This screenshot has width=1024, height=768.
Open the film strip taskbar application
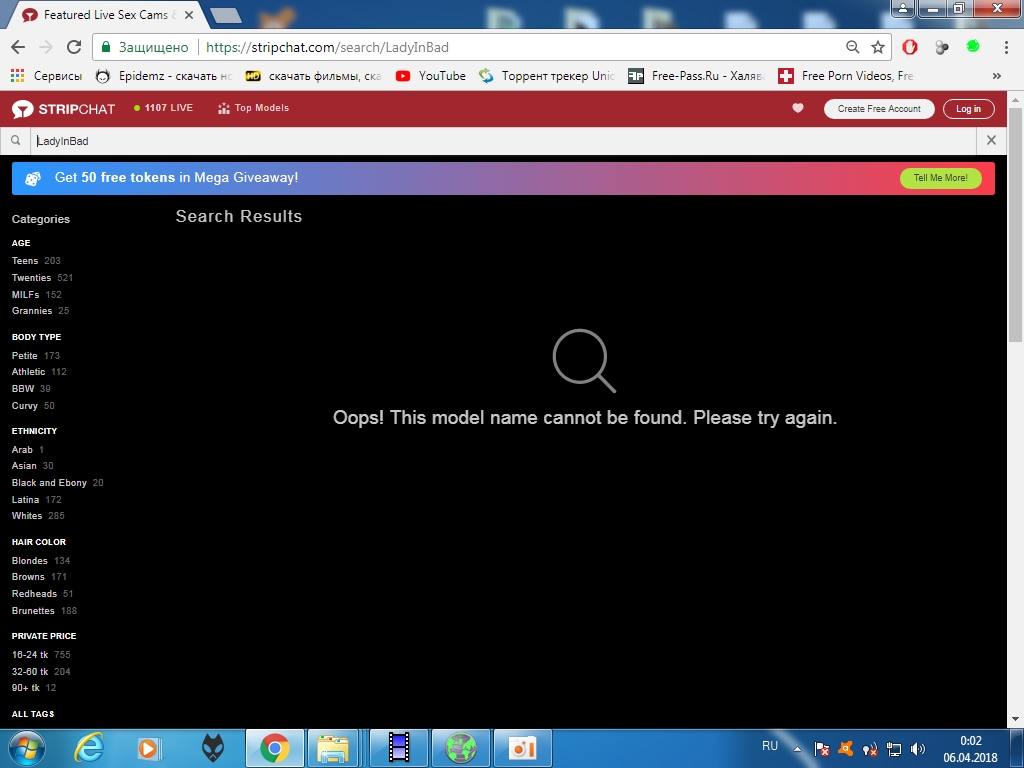[x=399, y=748]
